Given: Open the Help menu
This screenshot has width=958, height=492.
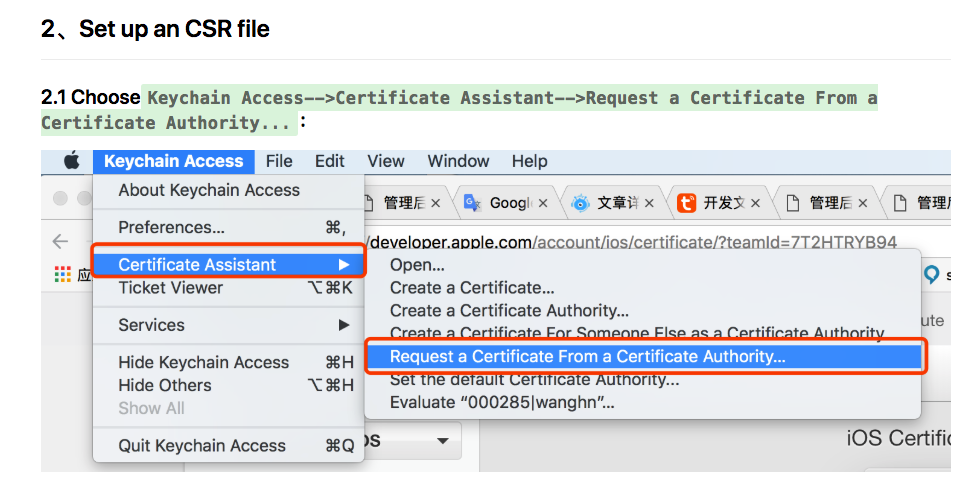Looking at the screenshot, I should 529,161.
